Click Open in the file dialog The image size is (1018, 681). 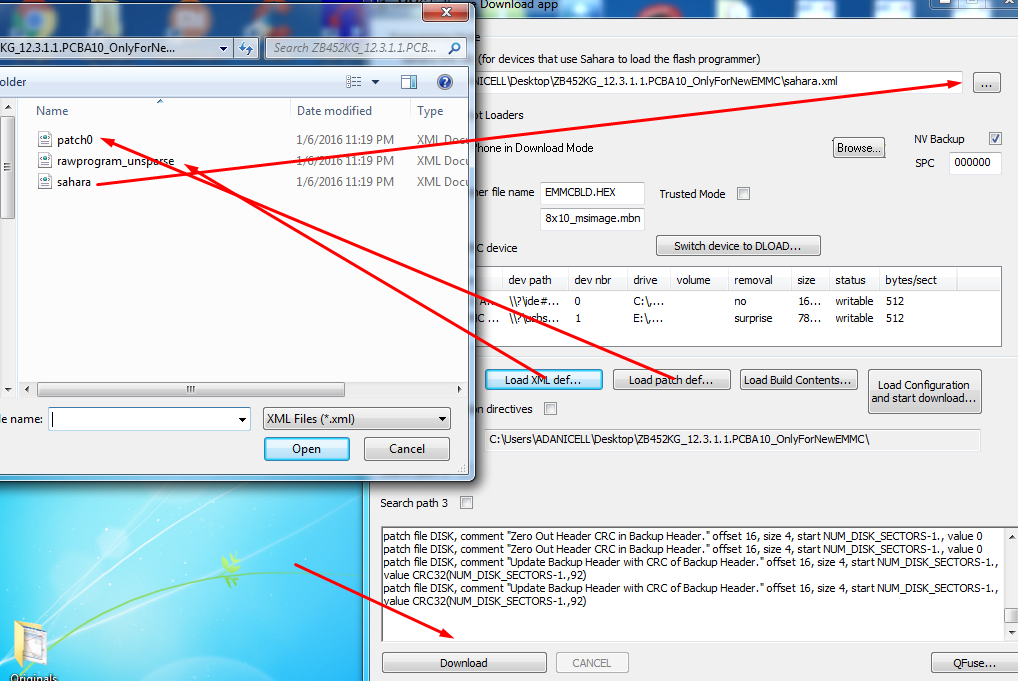point(306,449)
